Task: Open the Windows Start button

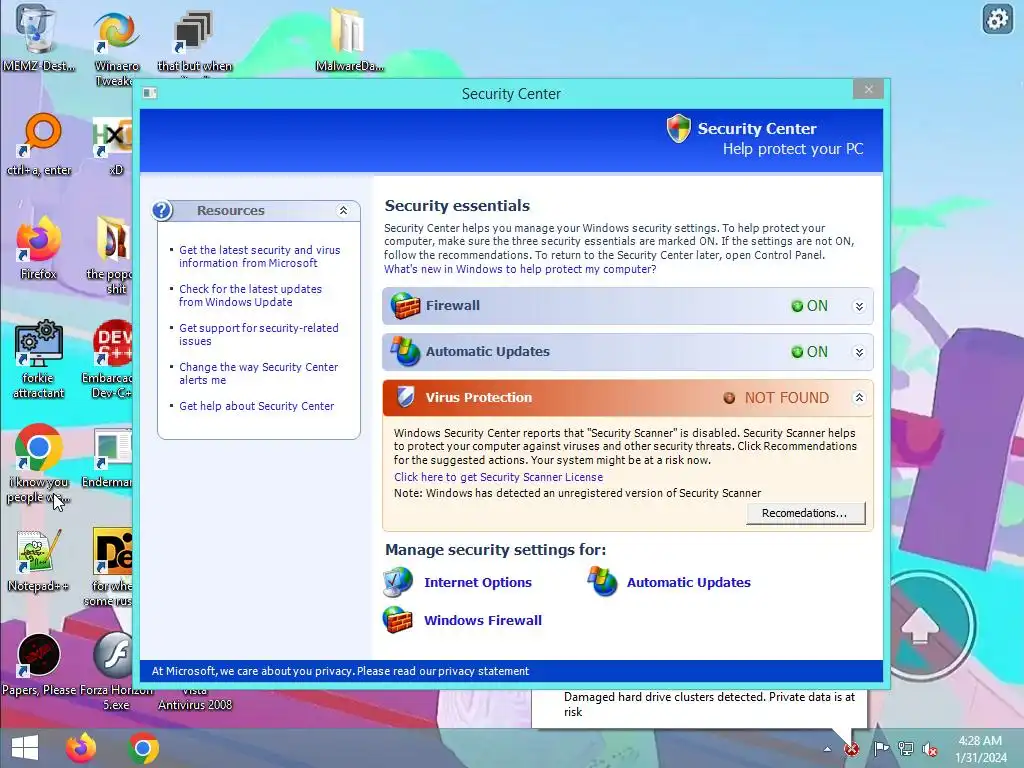Action: tap(25, 748)
